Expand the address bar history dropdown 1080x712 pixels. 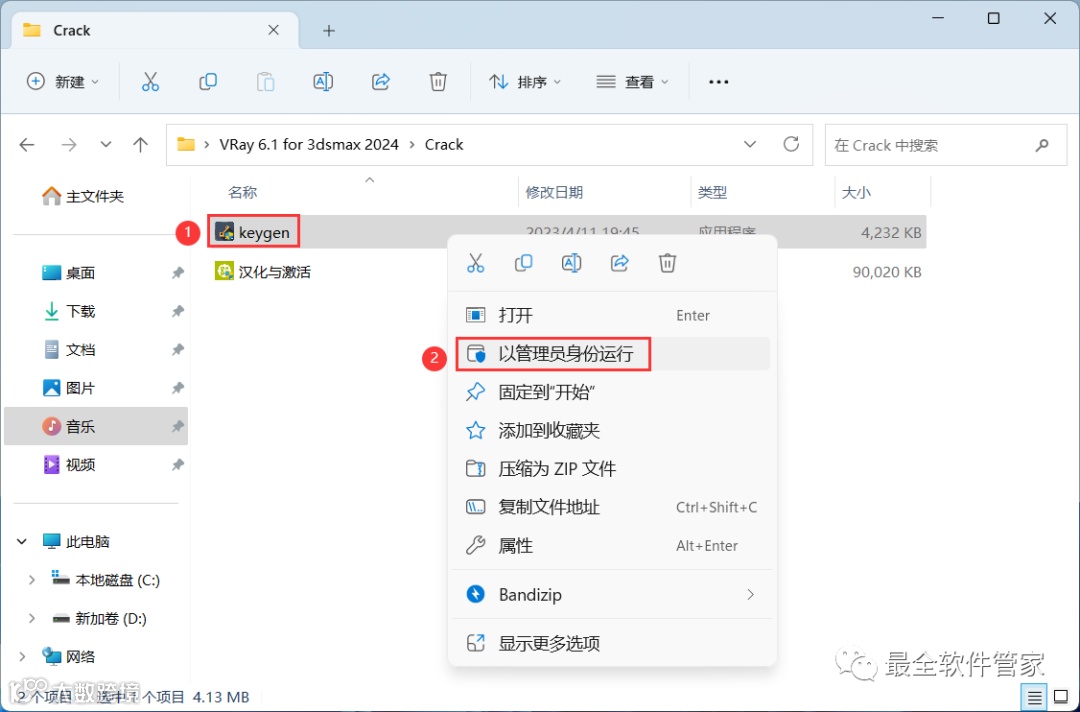tap(750, 145)
